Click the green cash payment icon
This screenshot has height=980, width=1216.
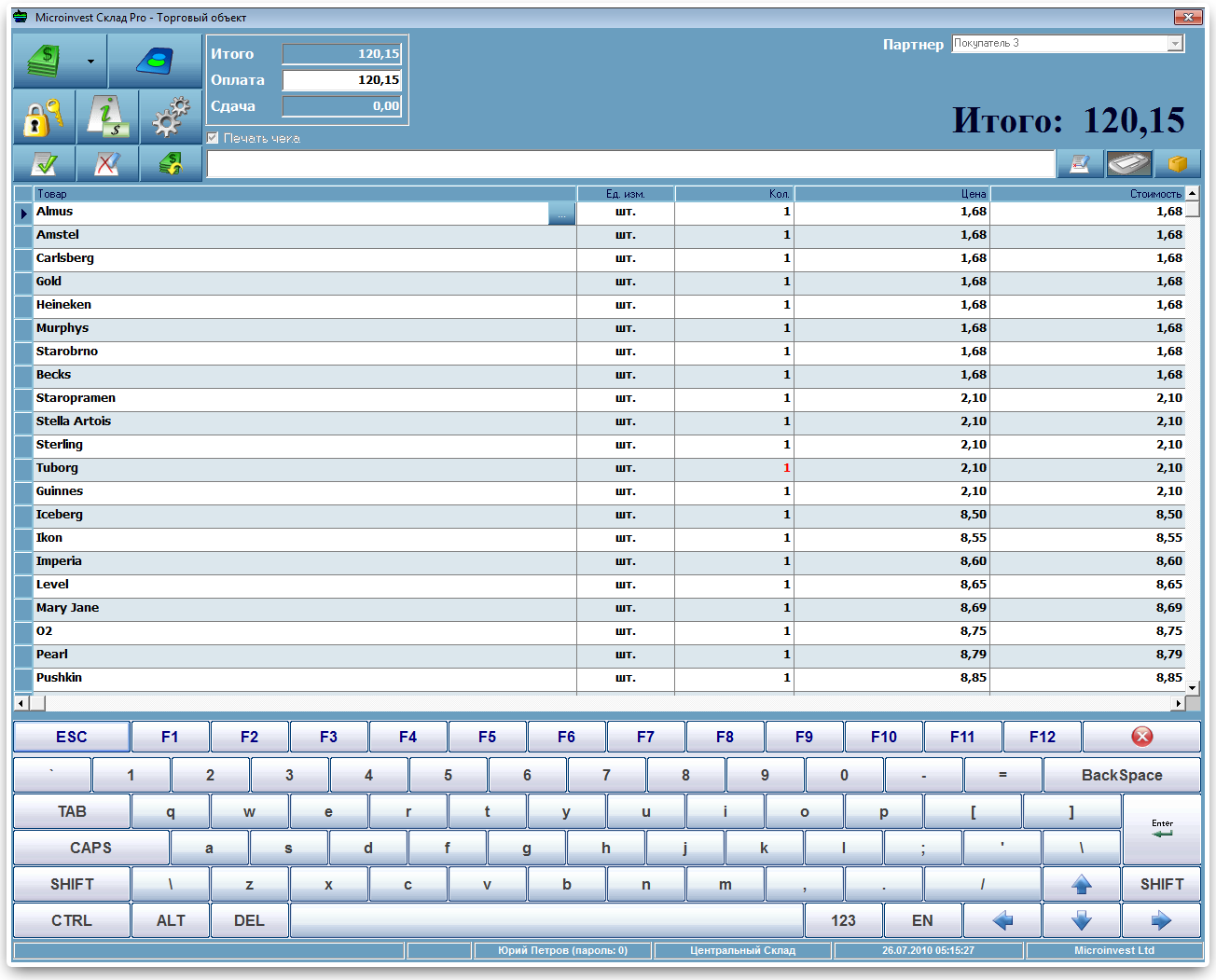point(44,62)
